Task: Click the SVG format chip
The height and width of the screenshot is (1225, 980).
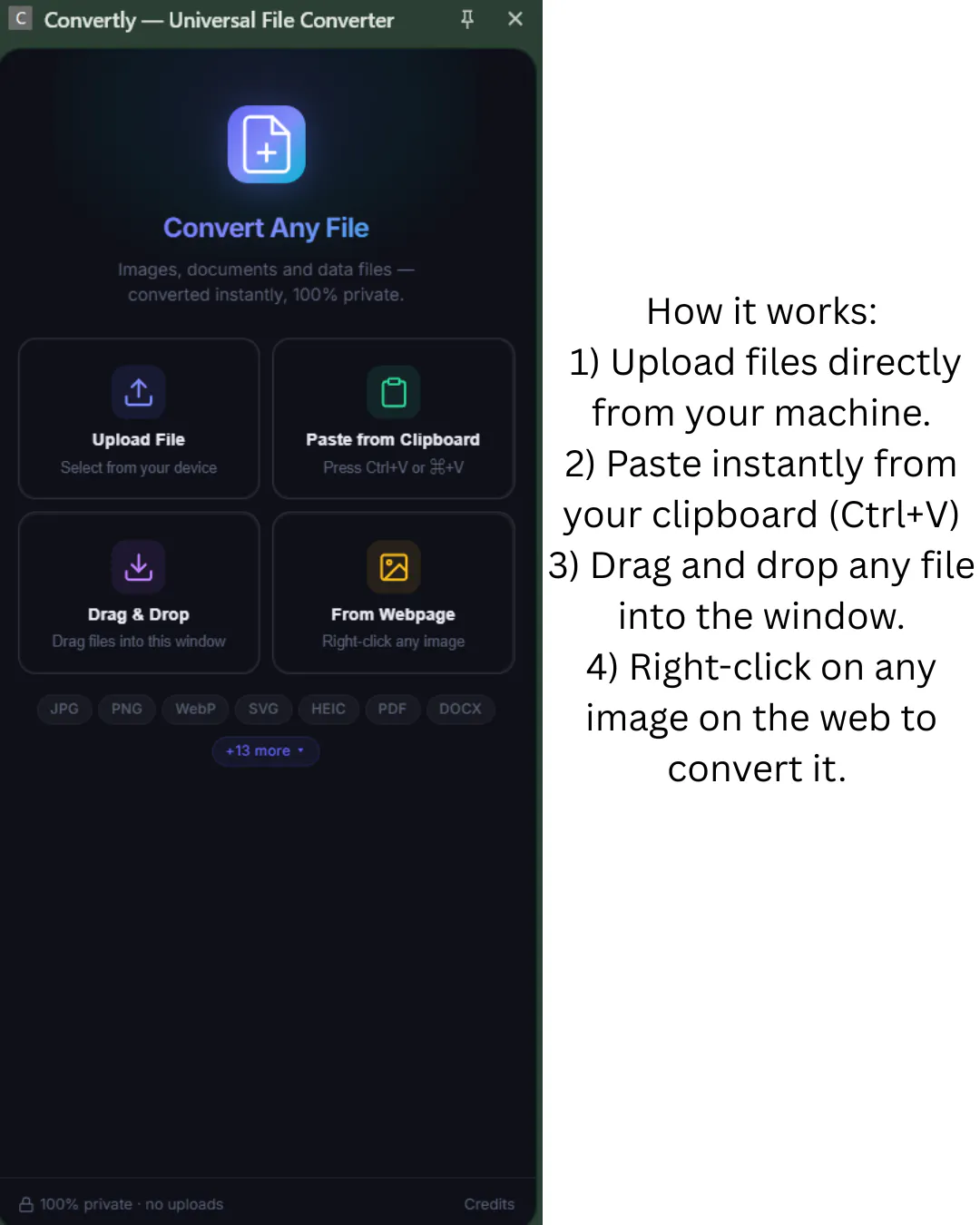Action: (x=263, y=709)
